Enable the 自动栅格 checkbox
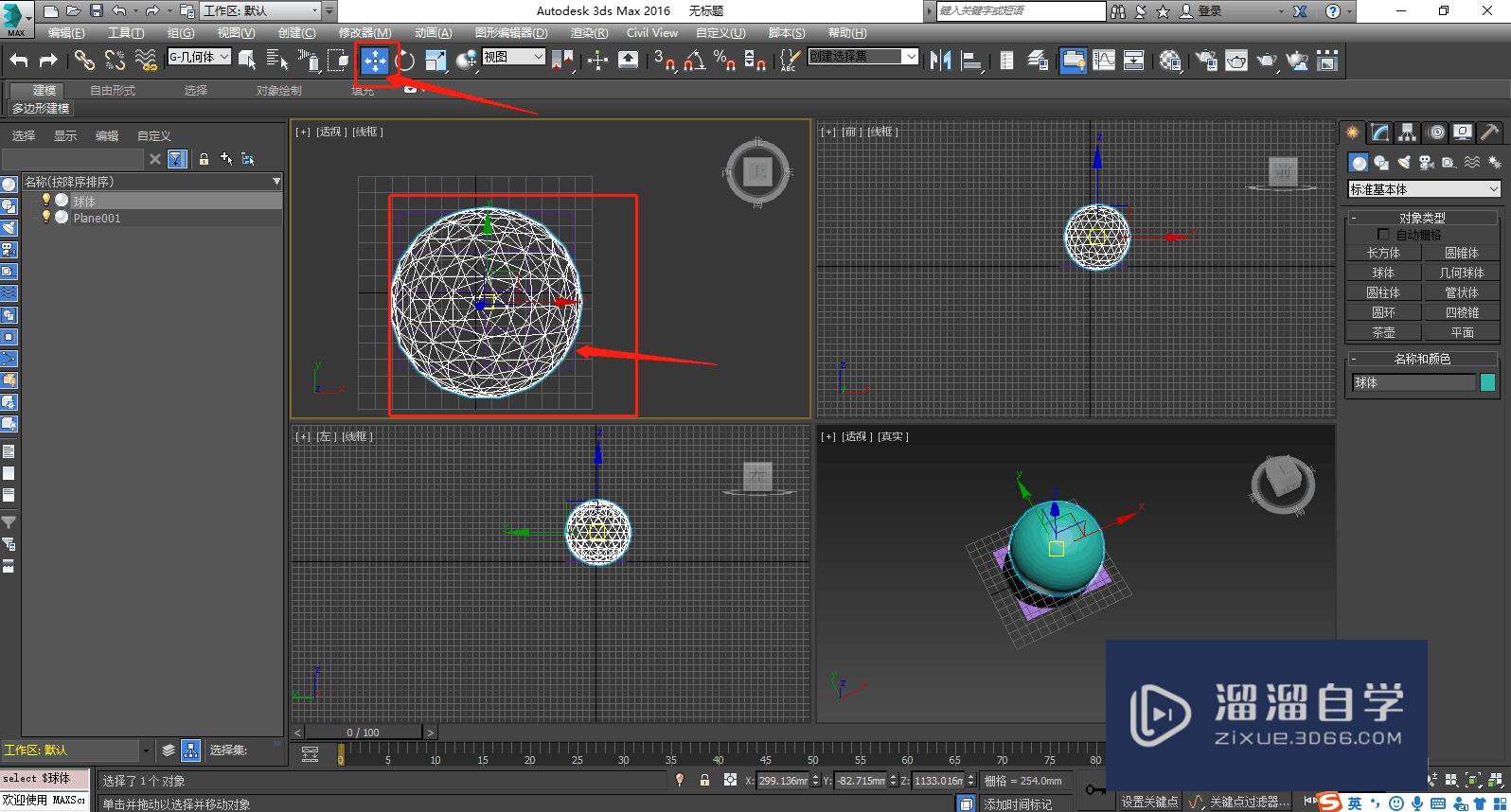Image resolution: width=1511 pixels, height=812 pixels. 1383,235
